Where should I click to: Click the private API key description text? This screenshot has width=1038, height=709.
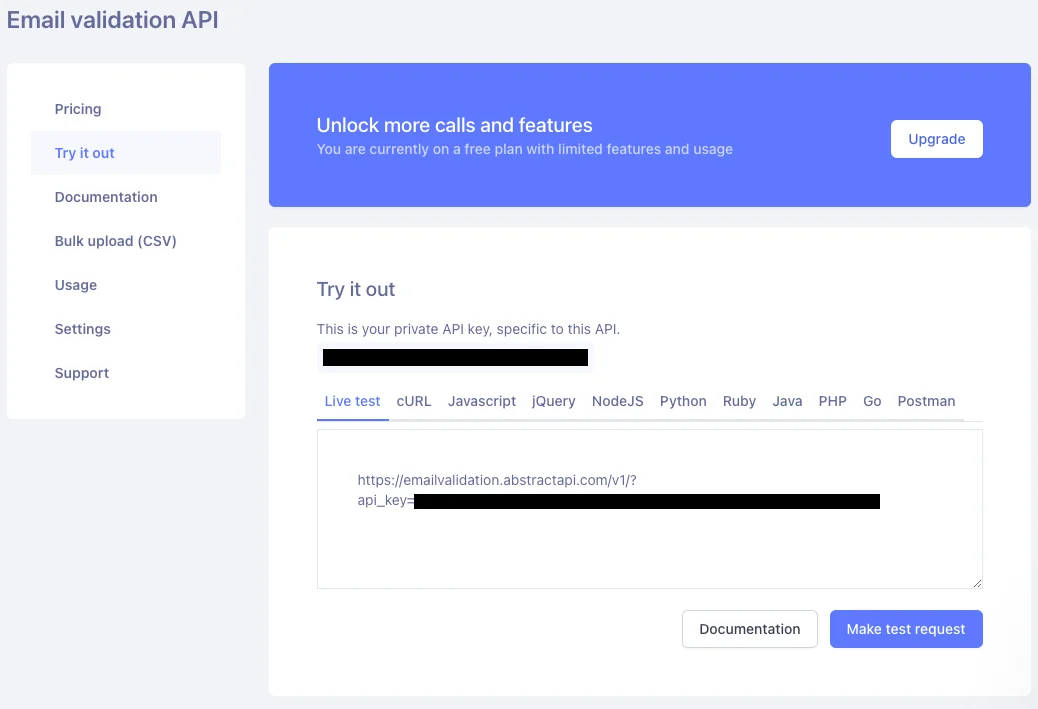pos(468,329)
